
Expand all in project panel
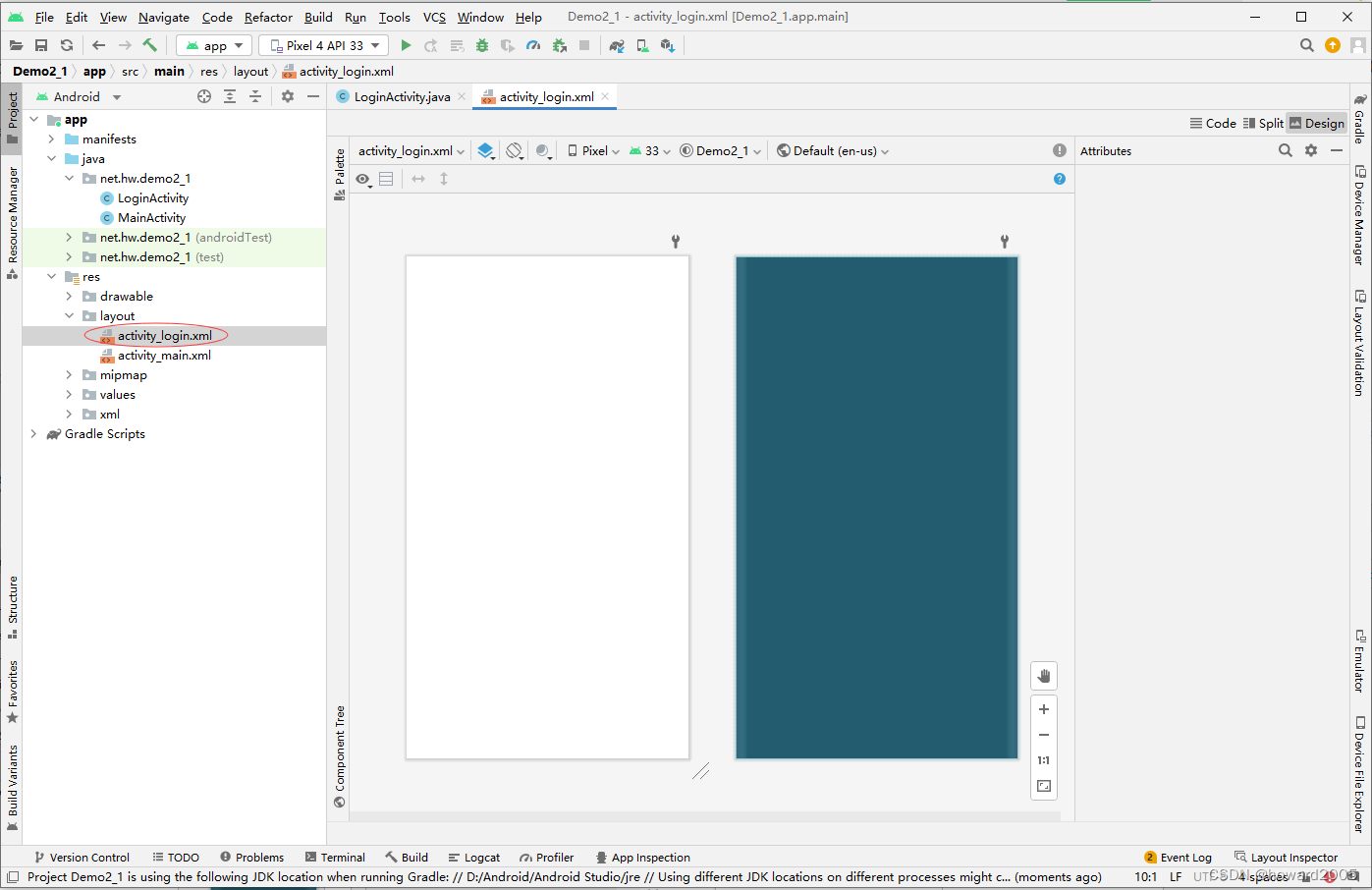pyautogui.click(x=230, y=96)
